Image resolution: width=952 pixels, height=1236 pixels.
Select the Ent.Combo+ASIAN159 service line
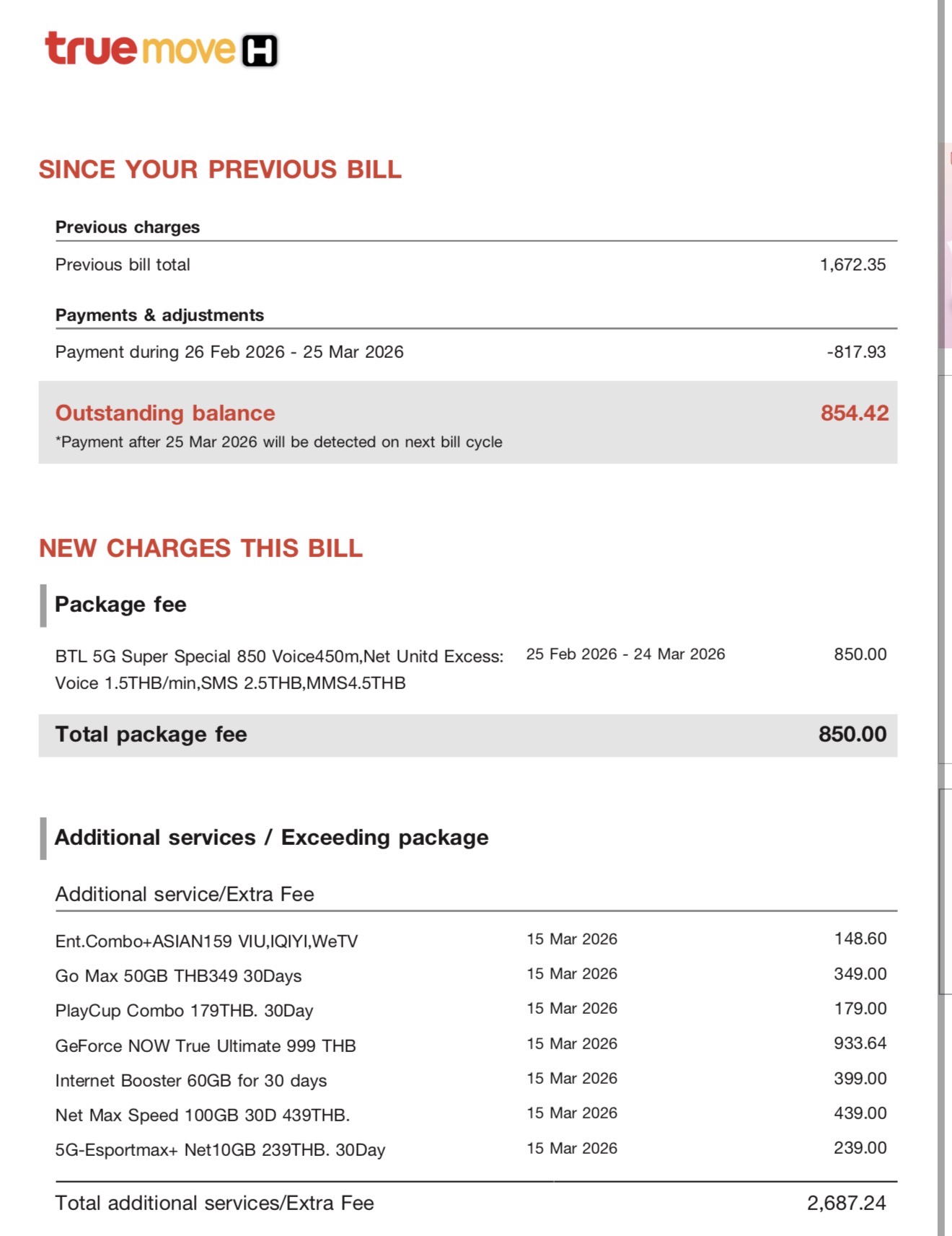[x=206, y=941]
